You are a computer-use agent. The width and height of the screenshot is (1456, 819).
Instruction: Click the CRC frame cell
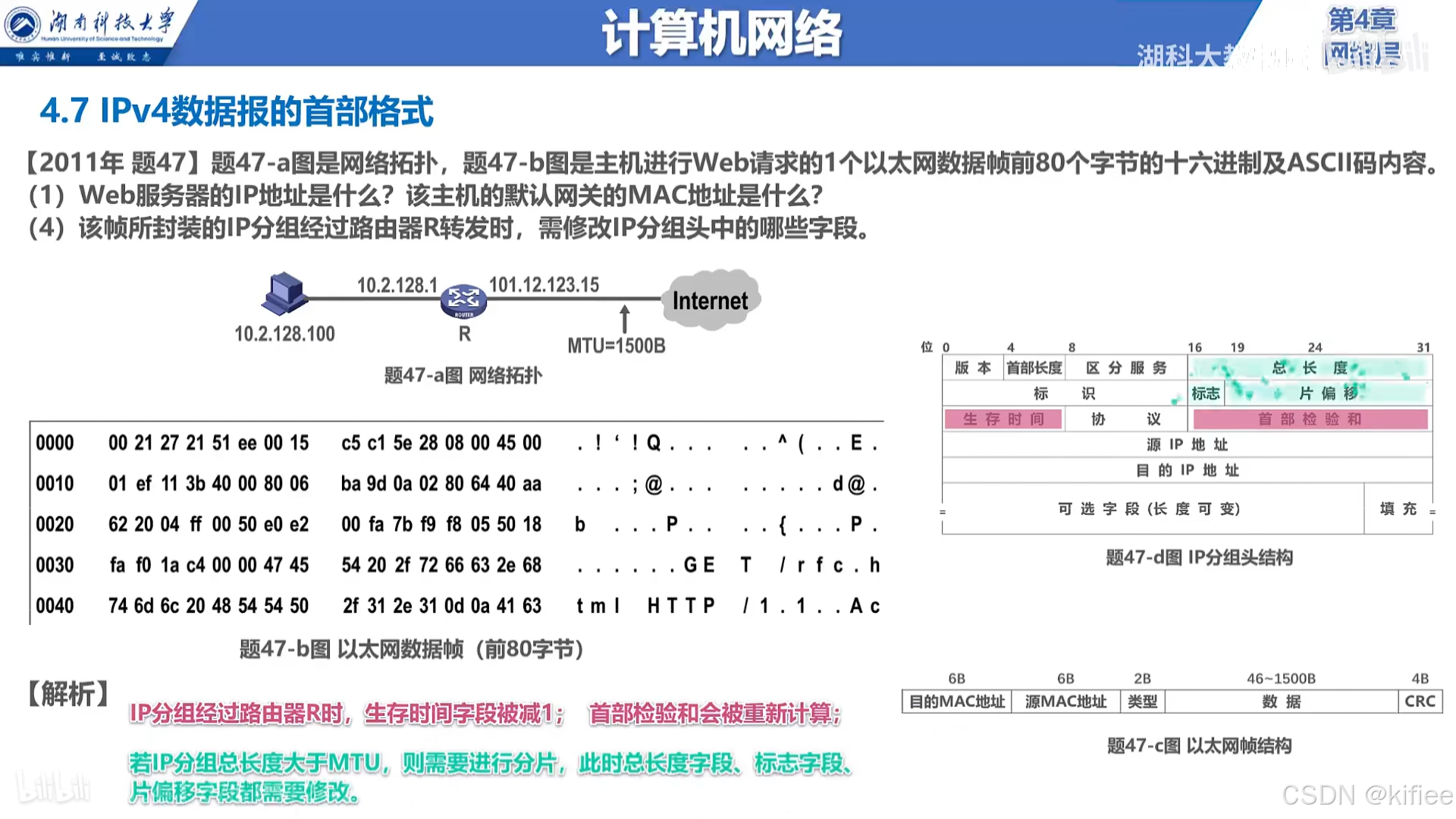coord(1420,701)
